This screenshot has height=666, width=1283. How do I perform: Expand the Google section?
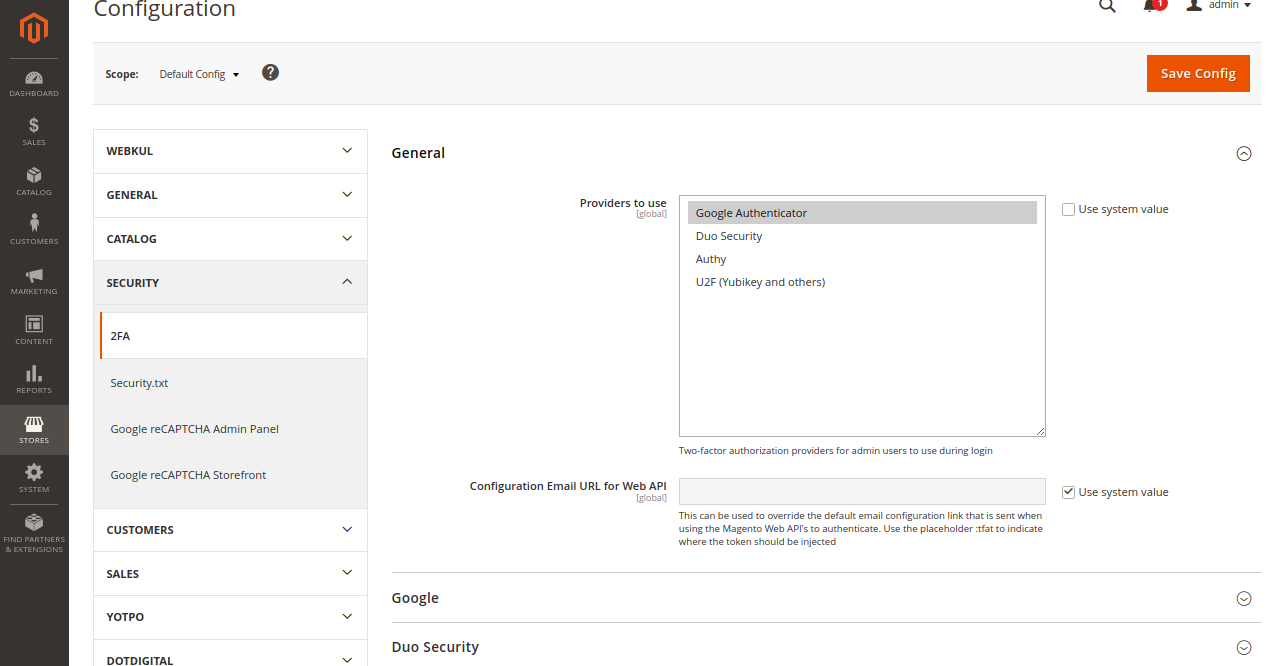[x=1244, y=598]
